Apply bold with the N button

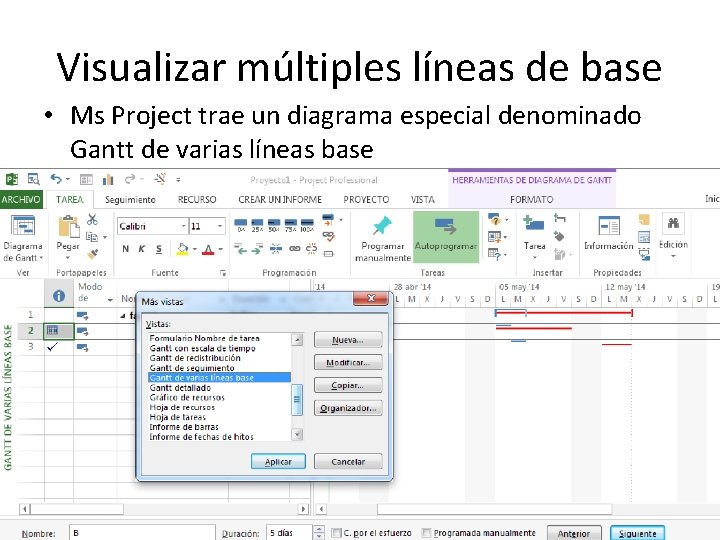125,249
